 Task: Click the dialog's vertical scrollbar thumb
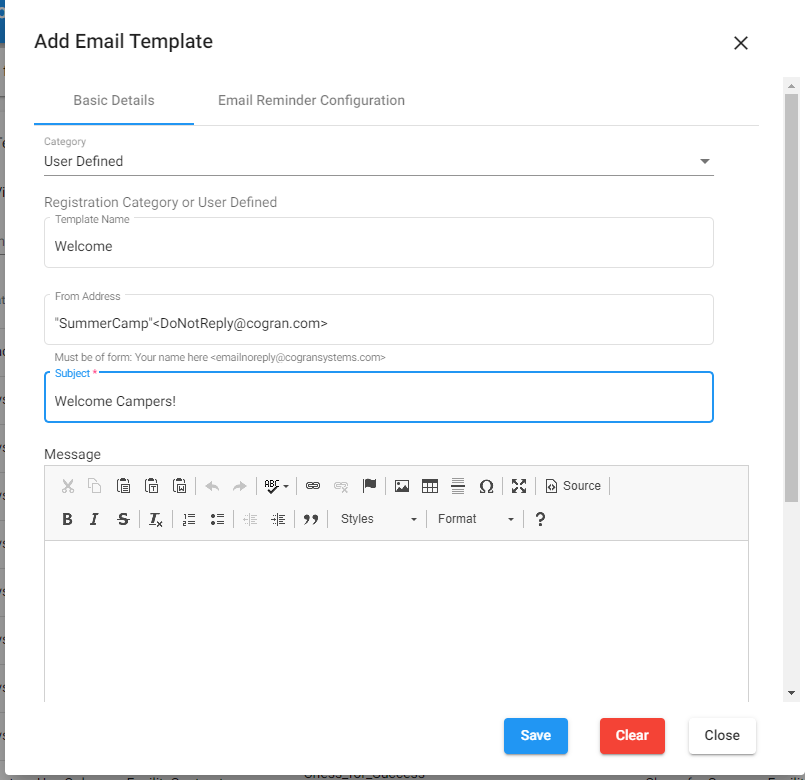[x=791, y=298]
